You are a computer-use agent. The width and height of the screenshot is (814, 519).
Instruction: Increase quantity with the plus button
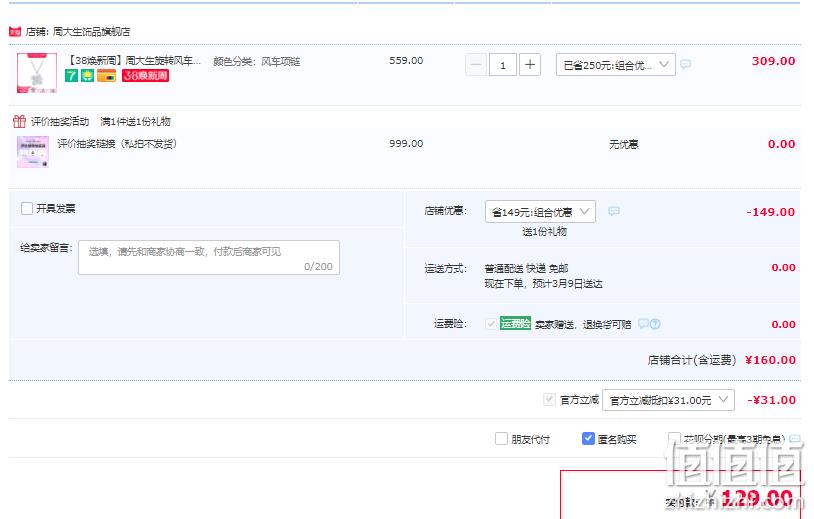[x=530, y=65]
